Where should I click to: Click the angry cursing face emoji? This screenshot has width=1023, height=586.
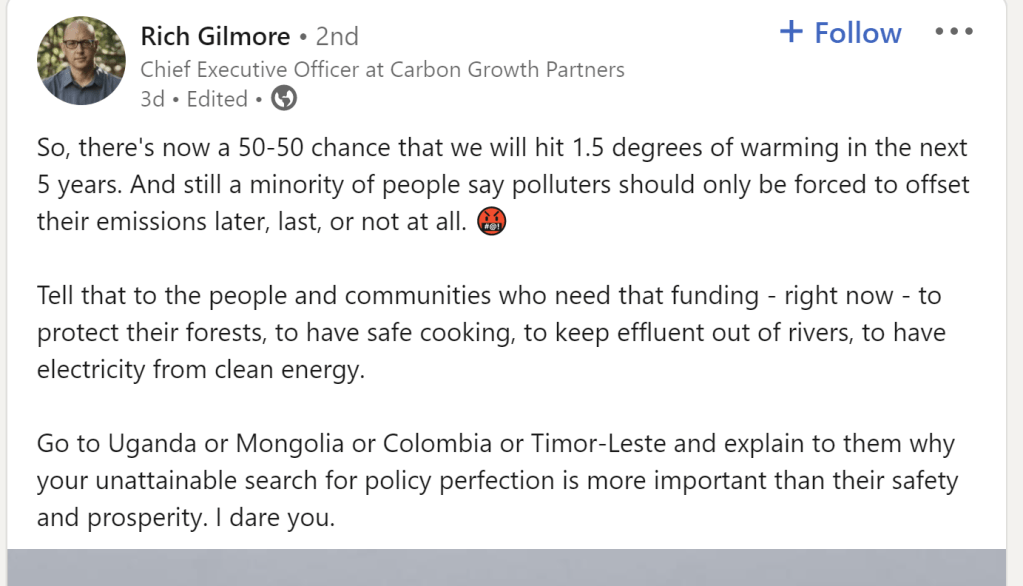(x=493, y=222)
